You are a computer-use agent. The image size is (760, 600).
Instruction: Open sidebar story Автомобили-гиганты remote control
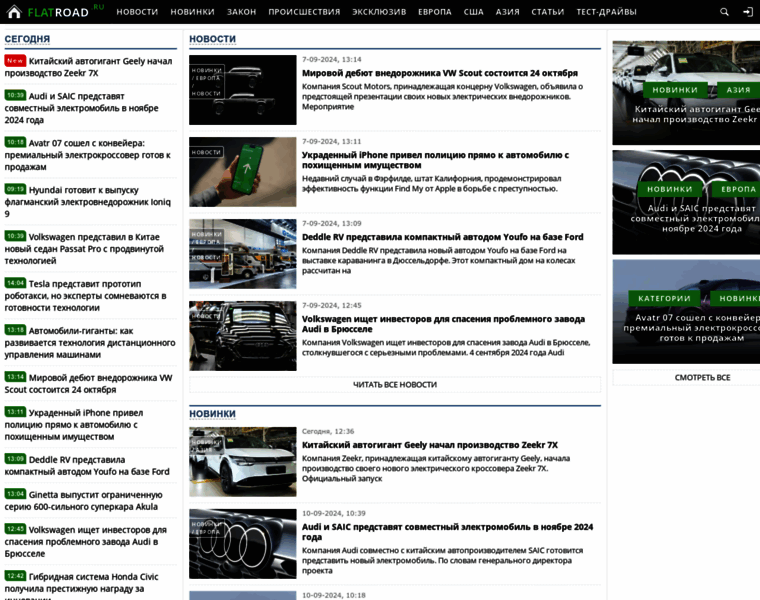[x=90, y=343]
